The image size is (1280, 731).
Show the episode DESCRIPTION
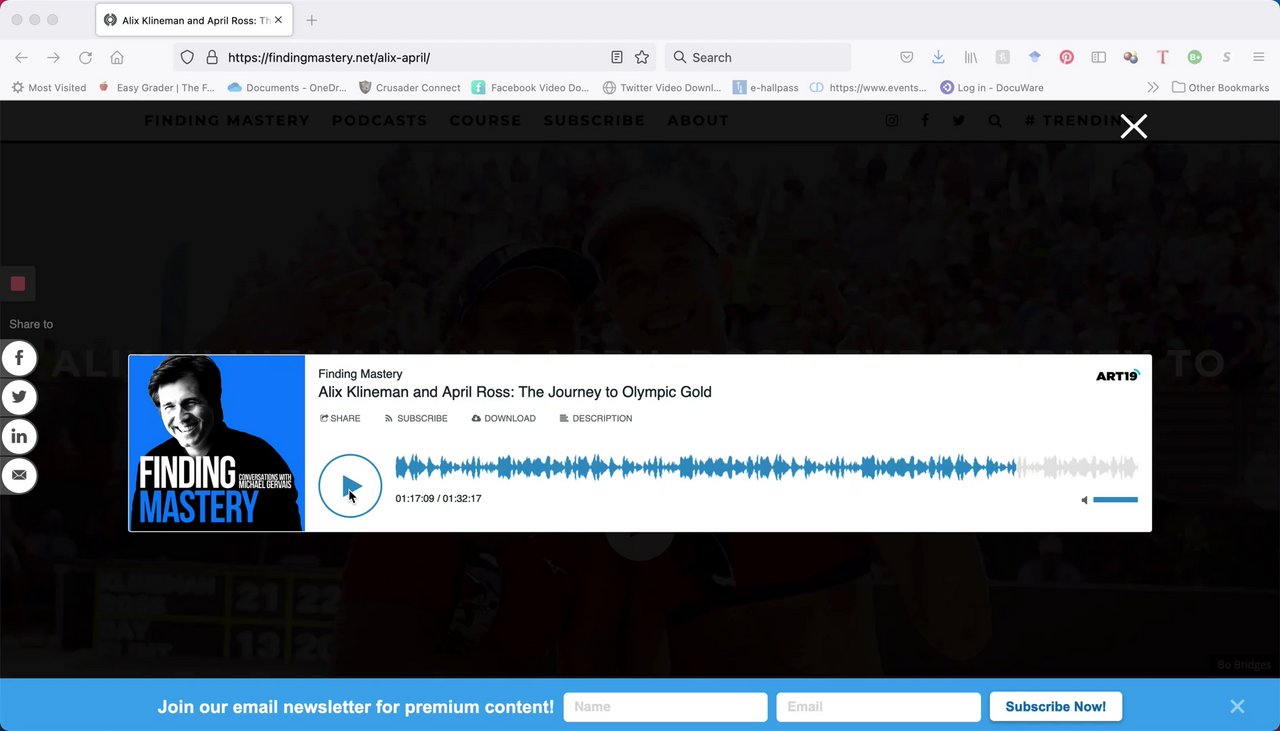[596, 418]
